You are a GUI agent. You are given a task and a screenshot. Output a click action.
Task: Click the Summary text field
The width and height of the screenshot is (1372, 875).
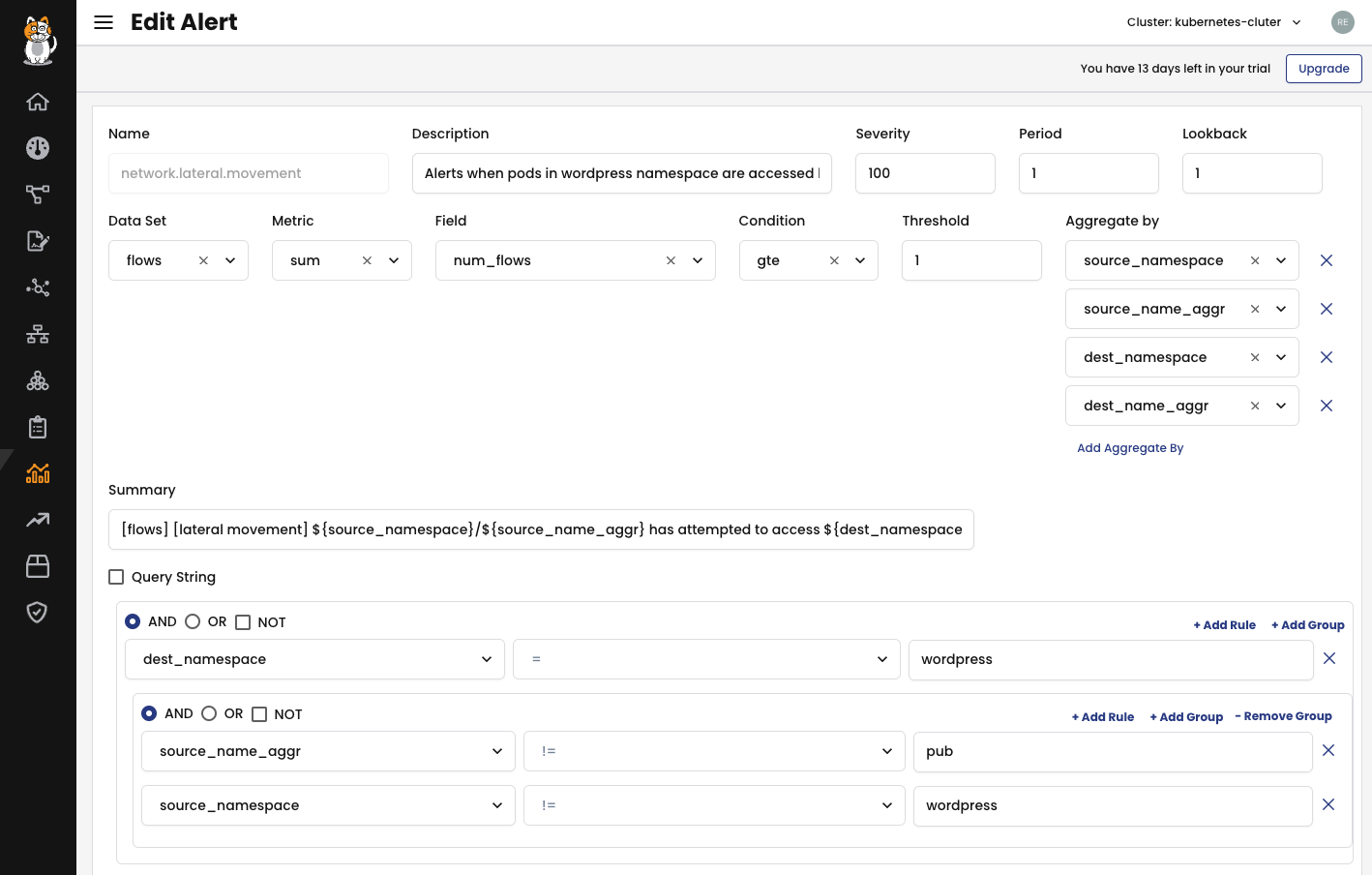coord(541,529)
